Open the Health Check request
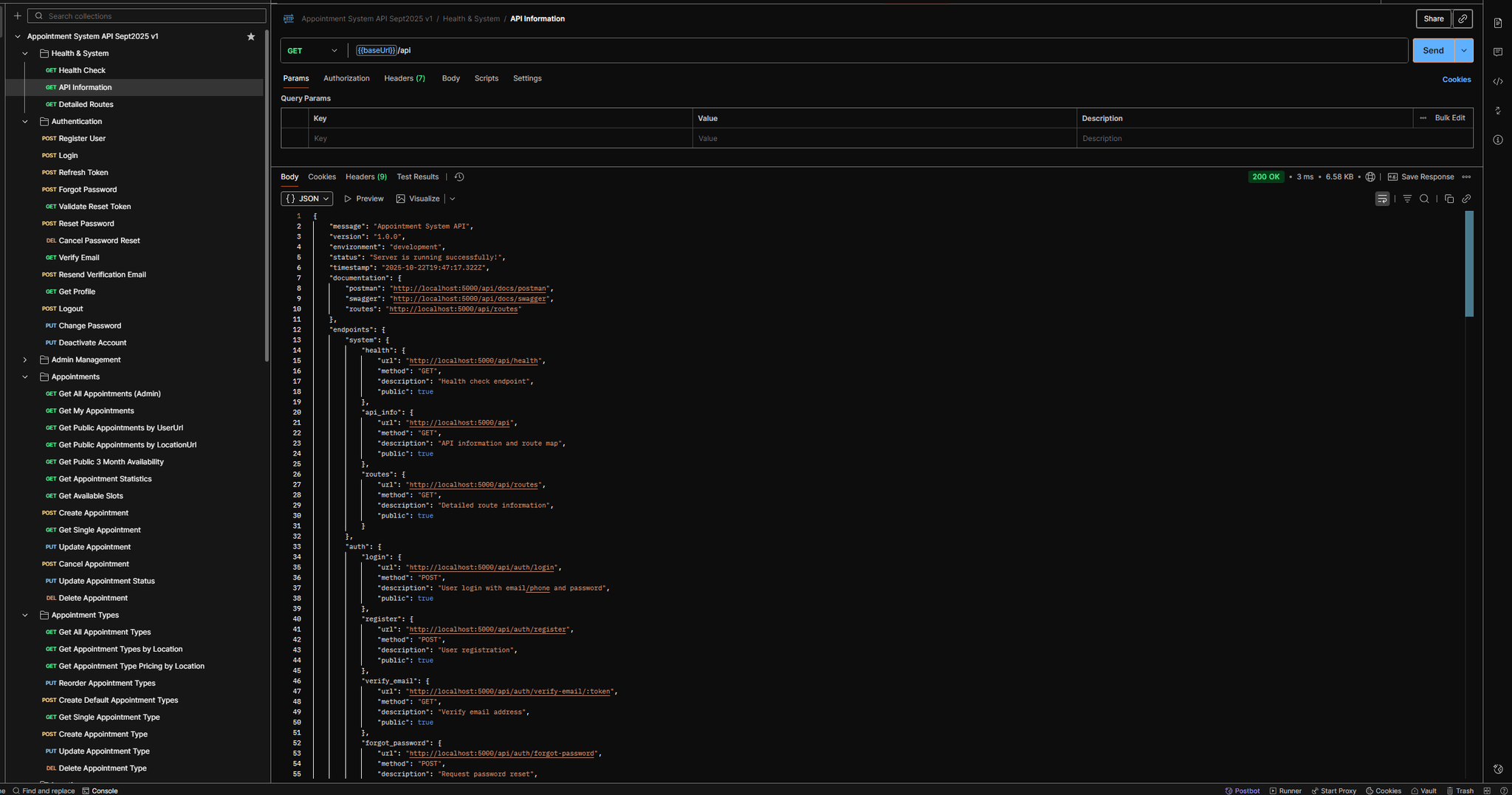 tap(82, 71)
